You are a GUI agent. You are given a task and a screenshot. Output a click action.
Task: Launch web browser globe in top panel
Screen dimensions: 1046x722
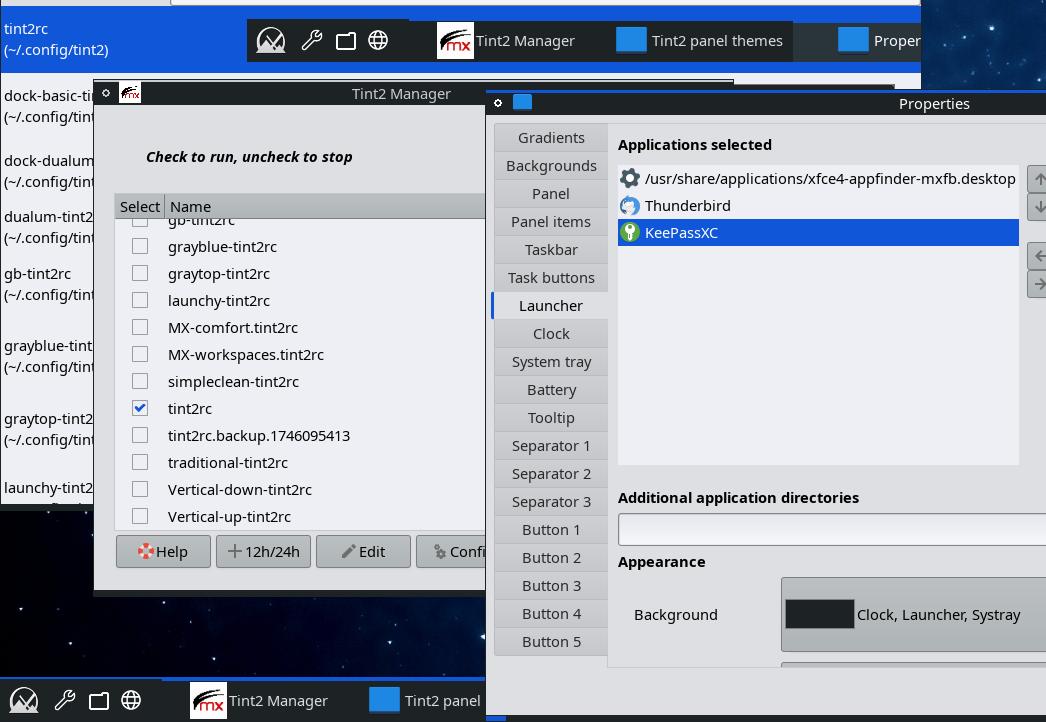[378, 41]
